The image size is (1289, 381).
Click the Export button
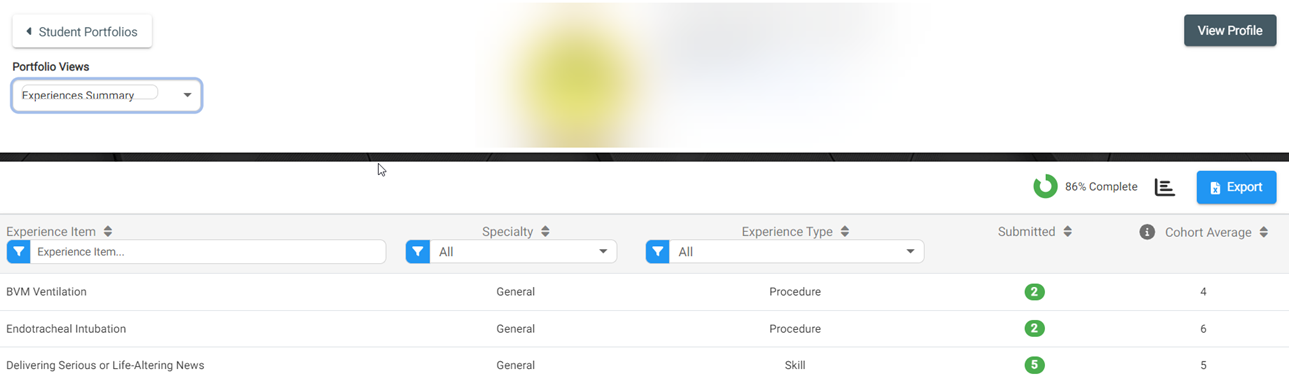tap(1236, 187)
